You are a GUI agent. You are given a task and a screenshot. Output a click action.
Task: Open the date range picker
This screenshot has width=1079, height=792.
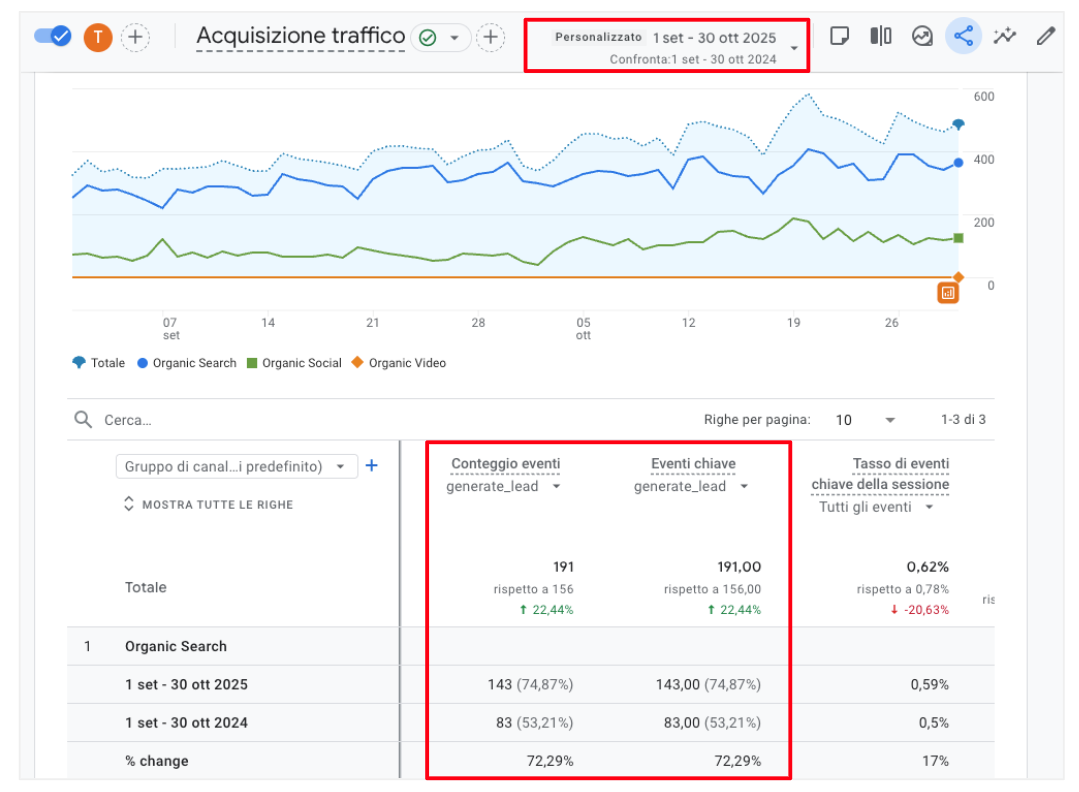point(667,47)
